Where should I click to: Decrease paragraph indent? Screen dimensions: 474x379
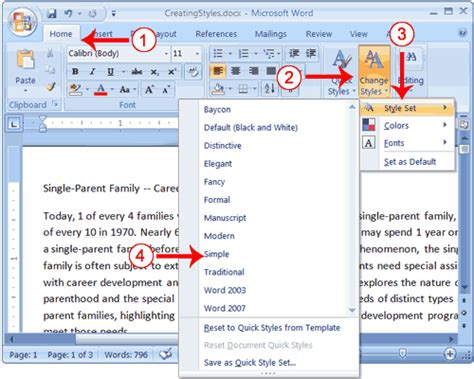point(294,53)
